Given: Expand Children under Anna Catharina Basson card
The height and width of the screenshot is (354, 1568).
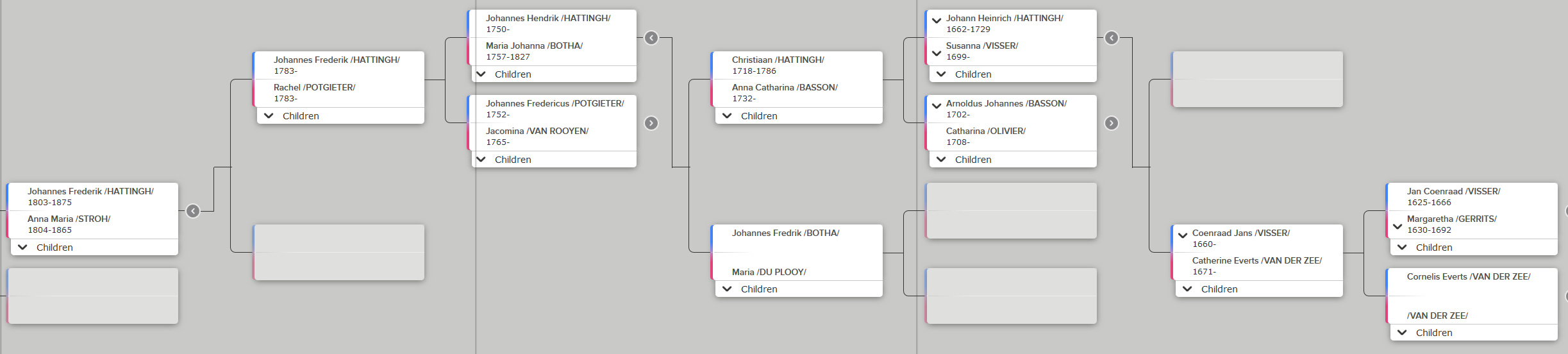Looking at the screenshot, I should (799, 115).
